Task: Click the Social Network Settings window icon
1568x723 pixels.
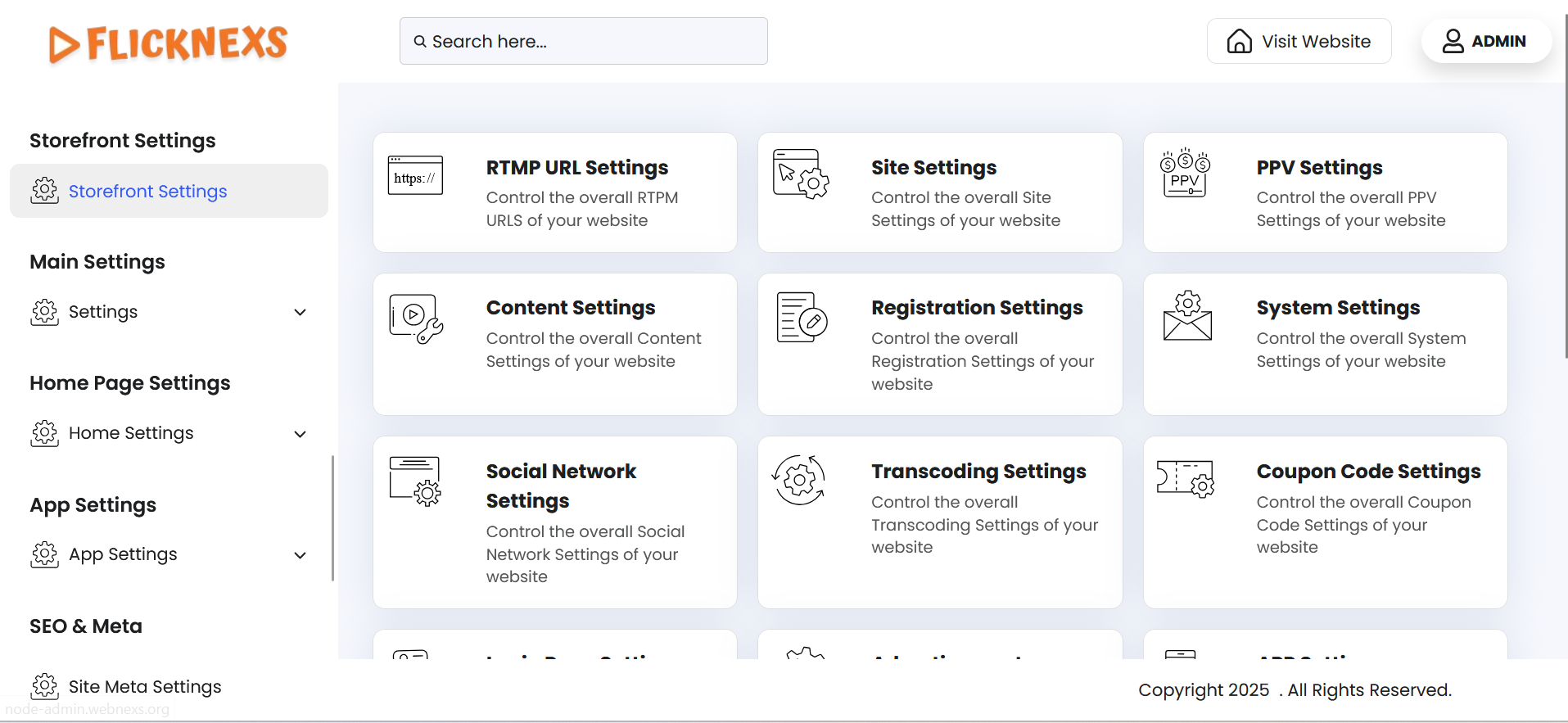Action: (x=415, y=481)
